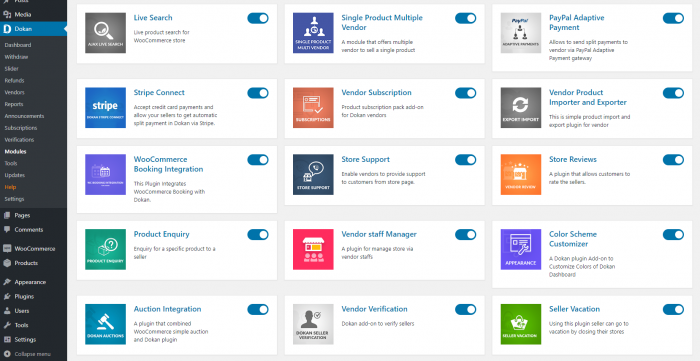The width and height of the screenshot is (700, 361).
Task: Turn off the Store Reviews toggle
Action: tap(673, 160)
